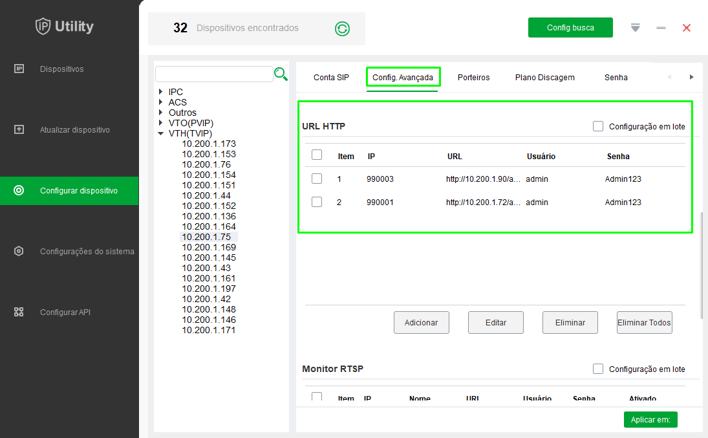Expand the Outros tree node
This screenshot has height=438, width=708.
pyautogui.click(x=160, y=112)
